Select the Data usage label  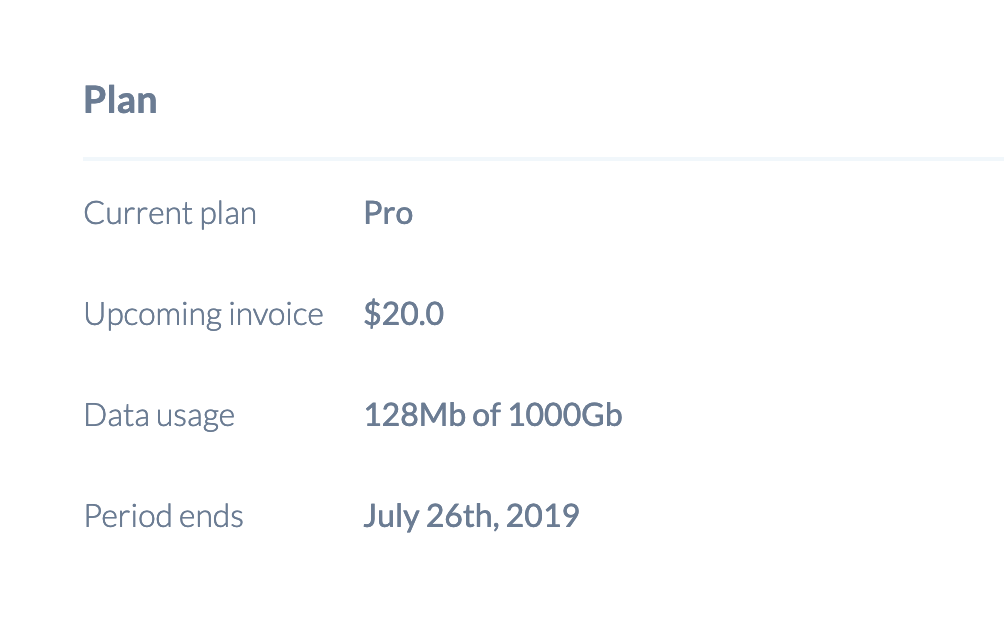click(x=159, y=416)
